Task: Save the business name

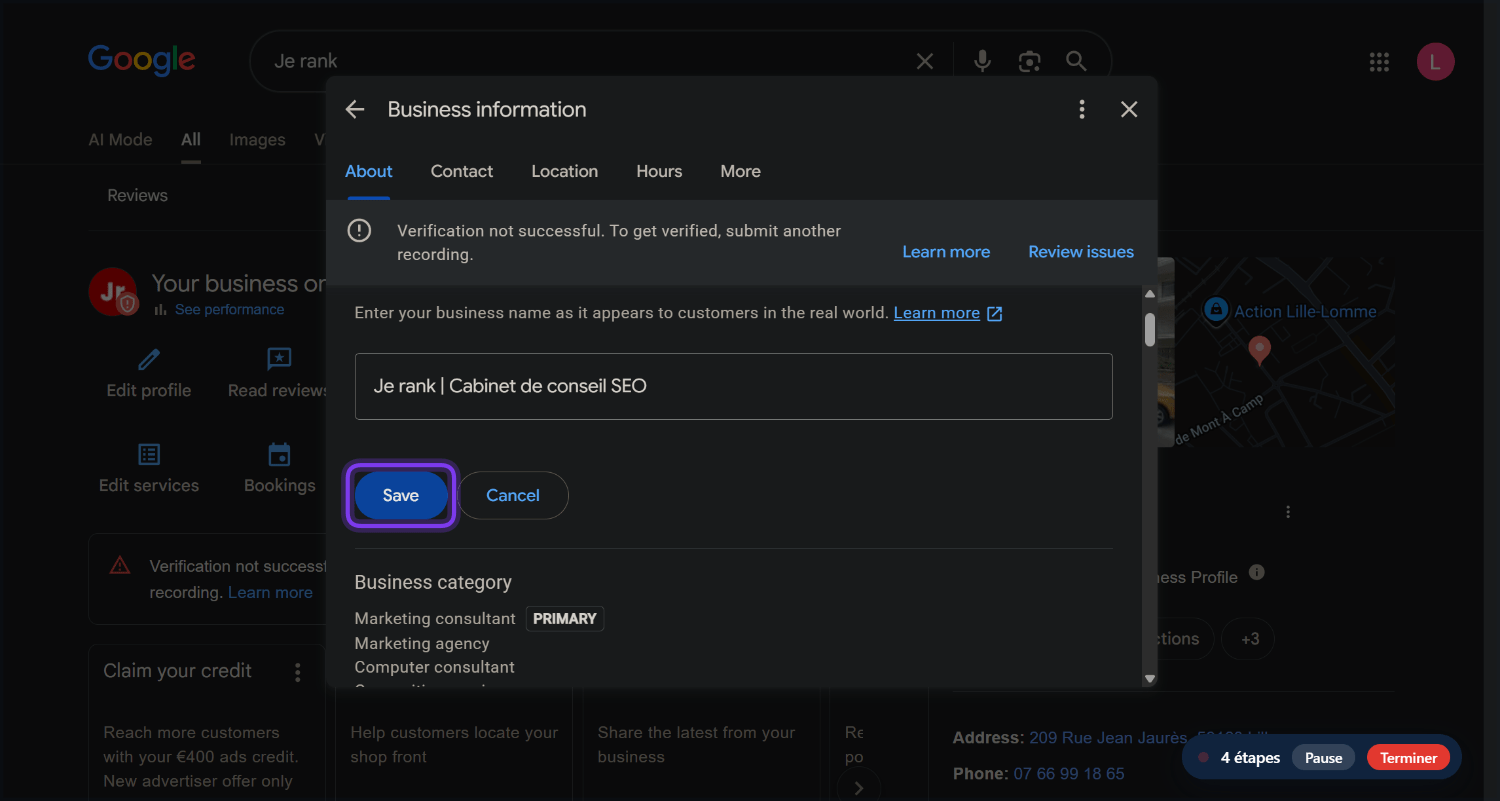Action: coord(401,495)
